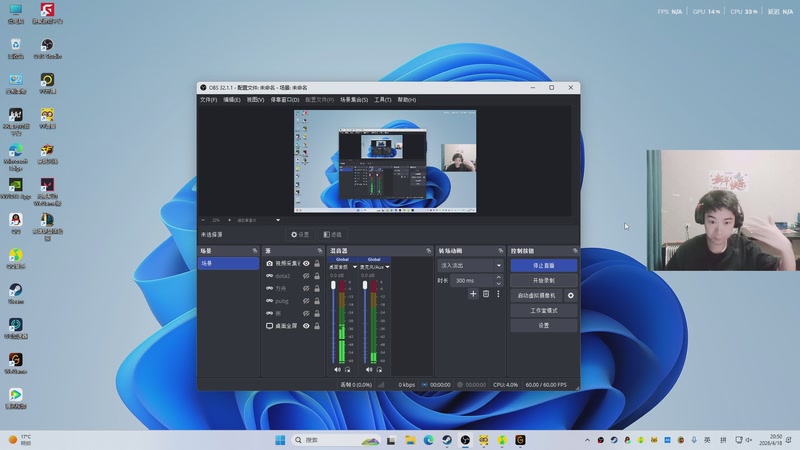Image resolution: width=800 pixels, height=450 pixels.
Task: Hide the 桌面全屏 display capture source
Action: 306,326
